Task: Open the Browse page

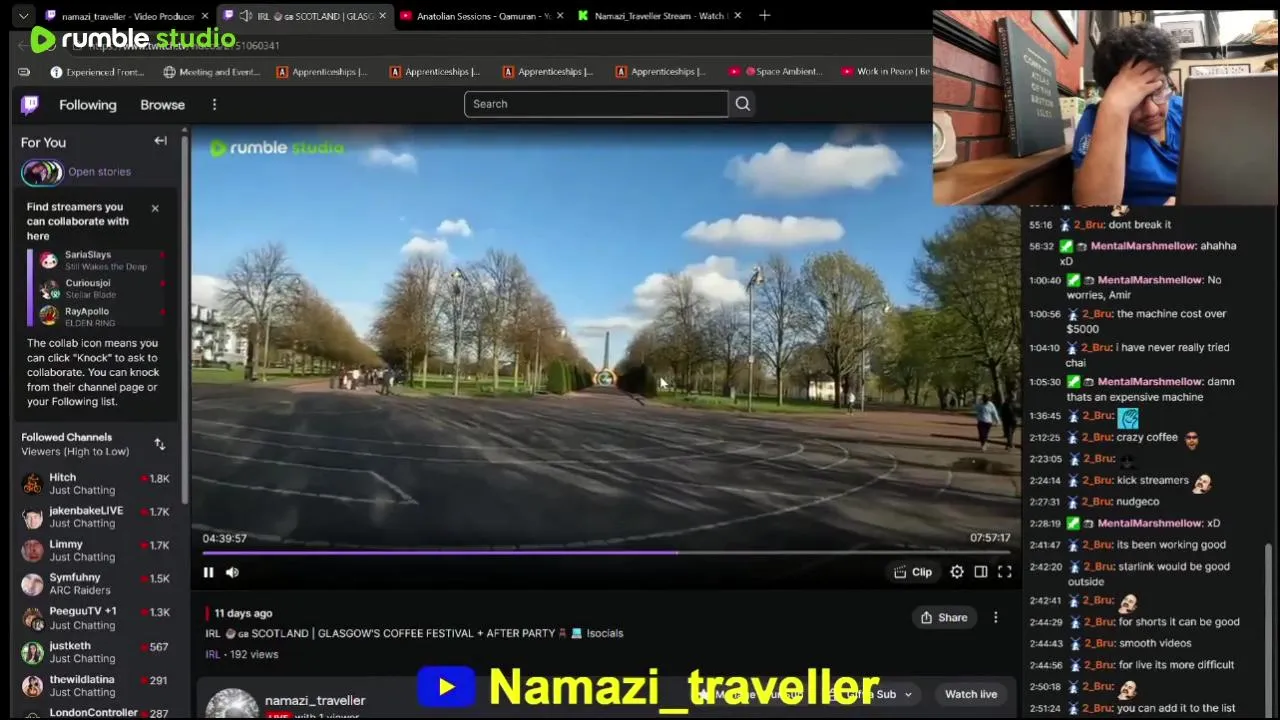Action: pyautogui.click(x=162, y=105)
